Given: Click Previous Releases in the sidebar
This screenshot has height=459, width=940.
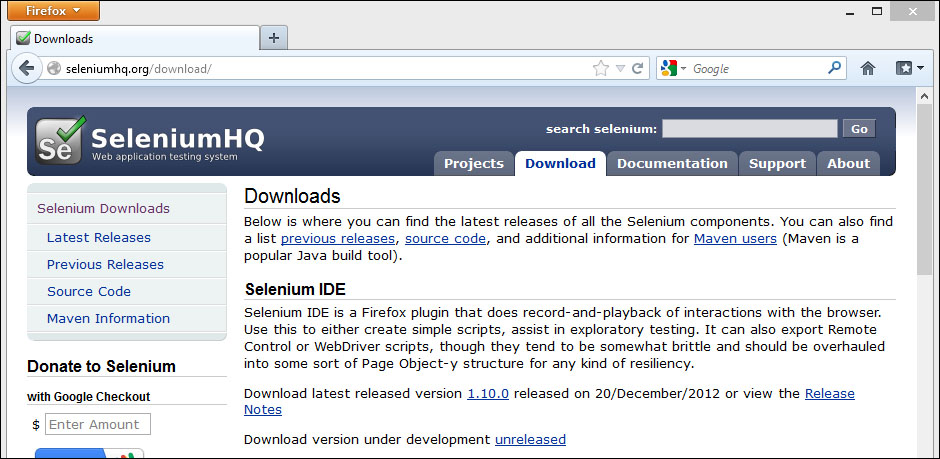Looking at the screenshot, I should [x=105, y=265].
